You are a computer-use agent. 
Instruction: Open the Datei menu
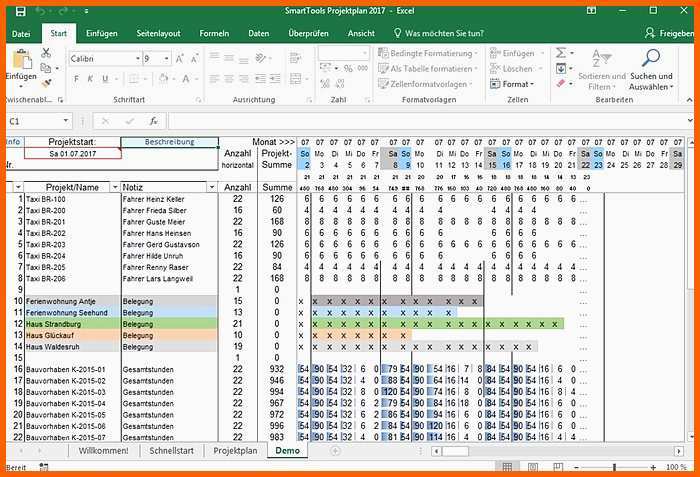pos(21,33)
